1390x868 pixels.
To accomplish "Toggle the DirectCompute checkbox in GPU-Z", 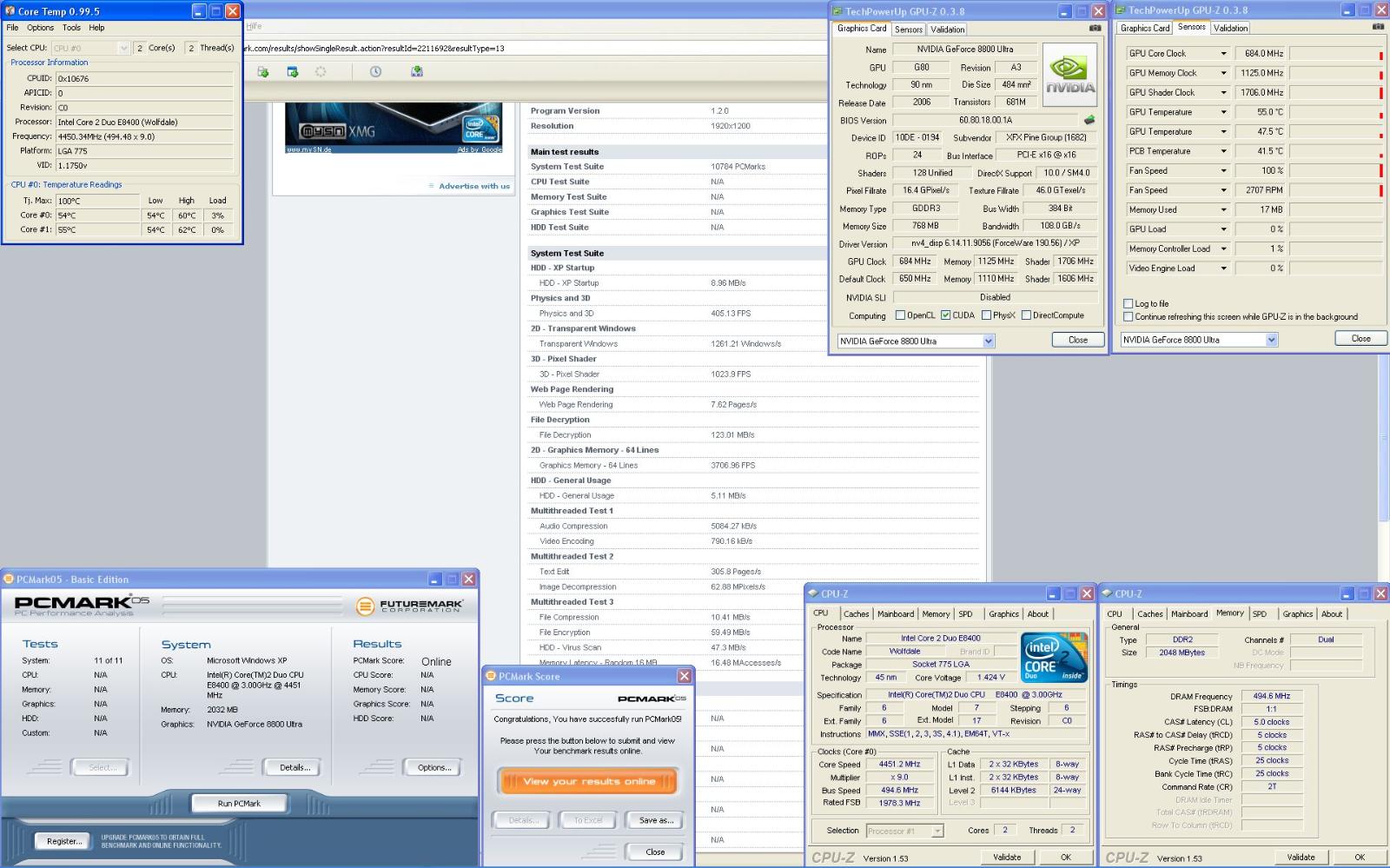I will tap(1026, 315).
